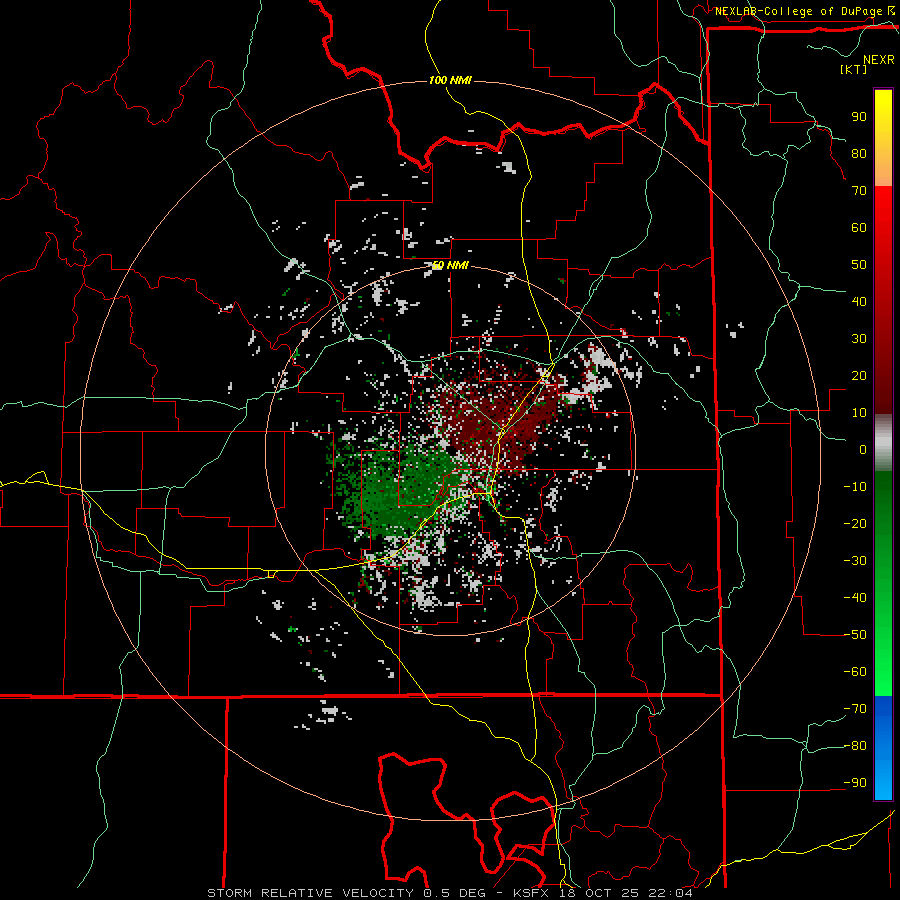Viewport: 900px width, 900px height.
Task: Click the 30 value on the velocity legend
Action: [859, 339]
